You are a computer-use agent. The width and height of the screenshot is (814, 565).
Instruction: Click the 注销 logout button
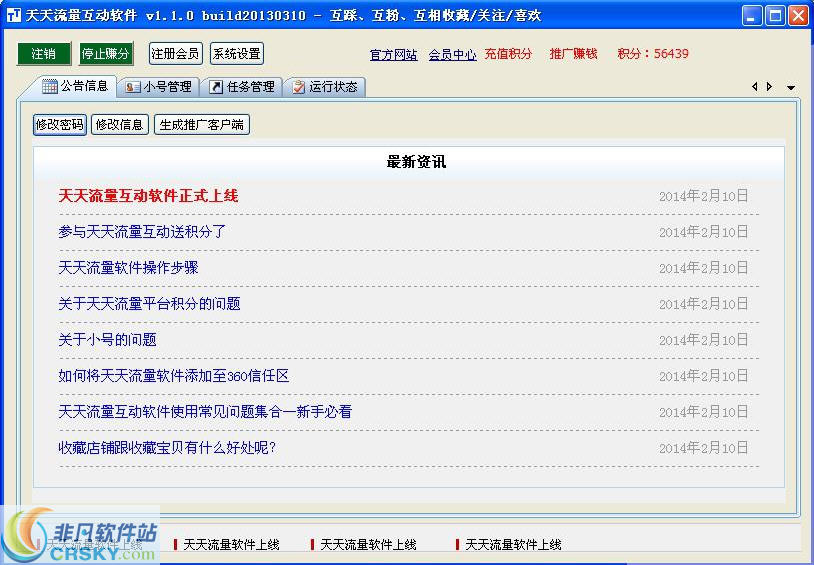tap(44, 54)
